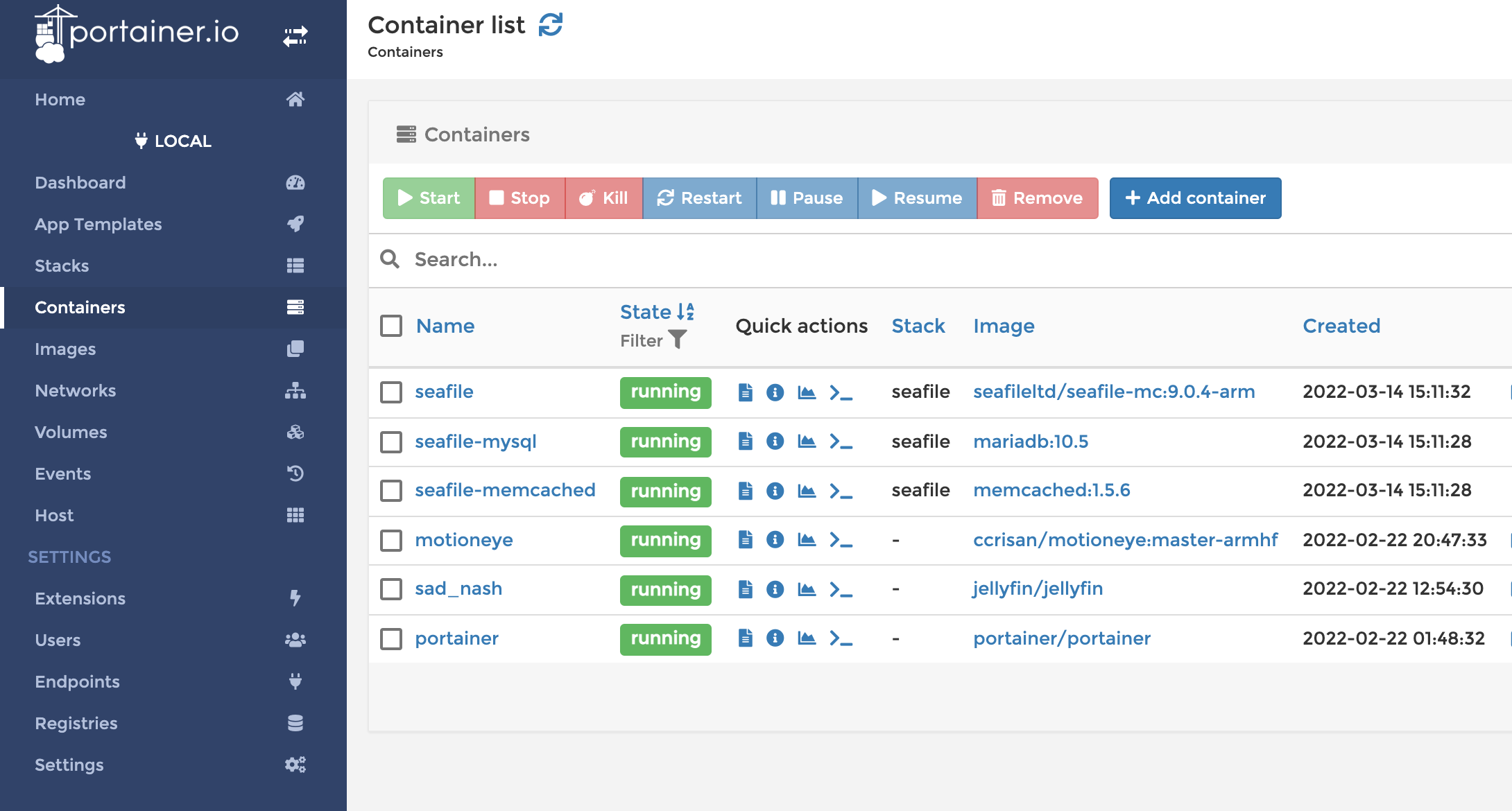
Task: Open stats chart icon for seafile-memcached
Action: tap(807, 491)
